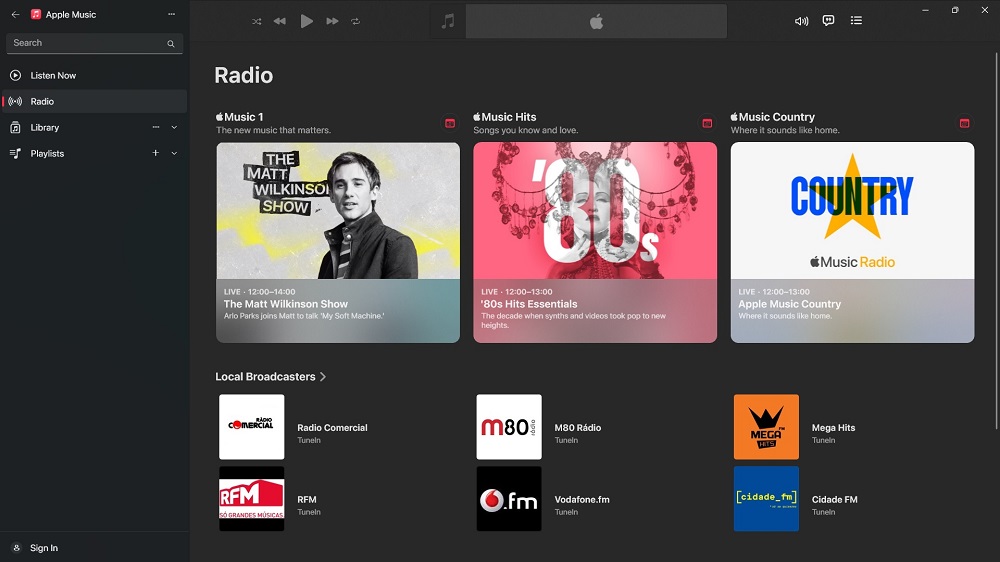The width and height of the screenshot is (1000, 562).
Task: Collapse the Library section chevron
Action: (174, 128)
